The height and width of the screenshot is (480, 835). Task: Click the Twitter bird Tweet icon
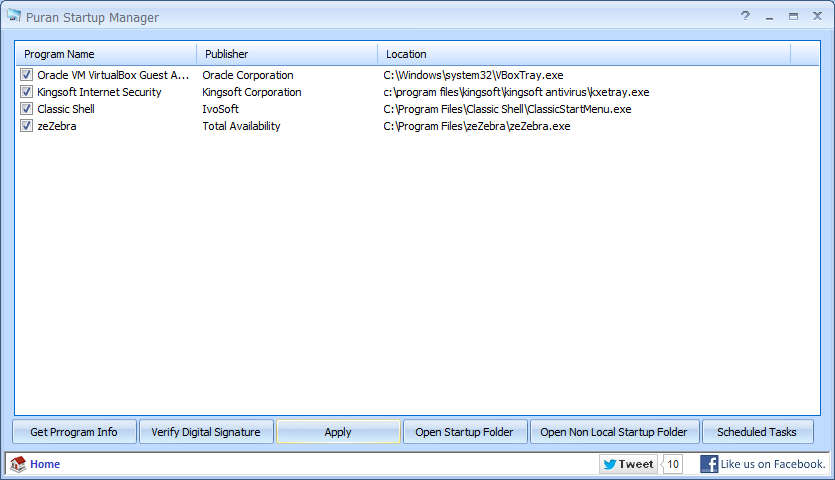(610, 464)
